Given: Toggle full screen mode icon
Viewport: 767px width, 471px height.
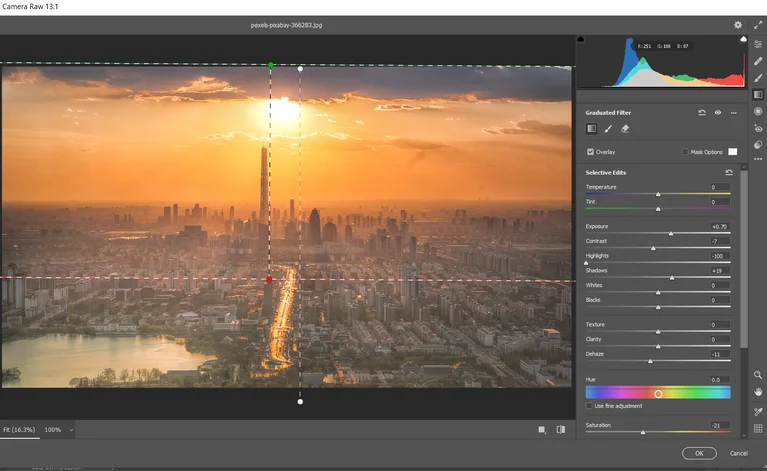Looking at the screenshot, I should coord(758,25).
